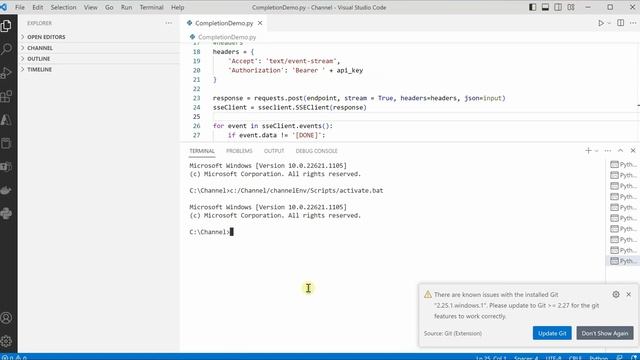Screen dimensions: 640x360
Task: Click the Spaces: 4 indentation status item
Action: click(526, 358)
